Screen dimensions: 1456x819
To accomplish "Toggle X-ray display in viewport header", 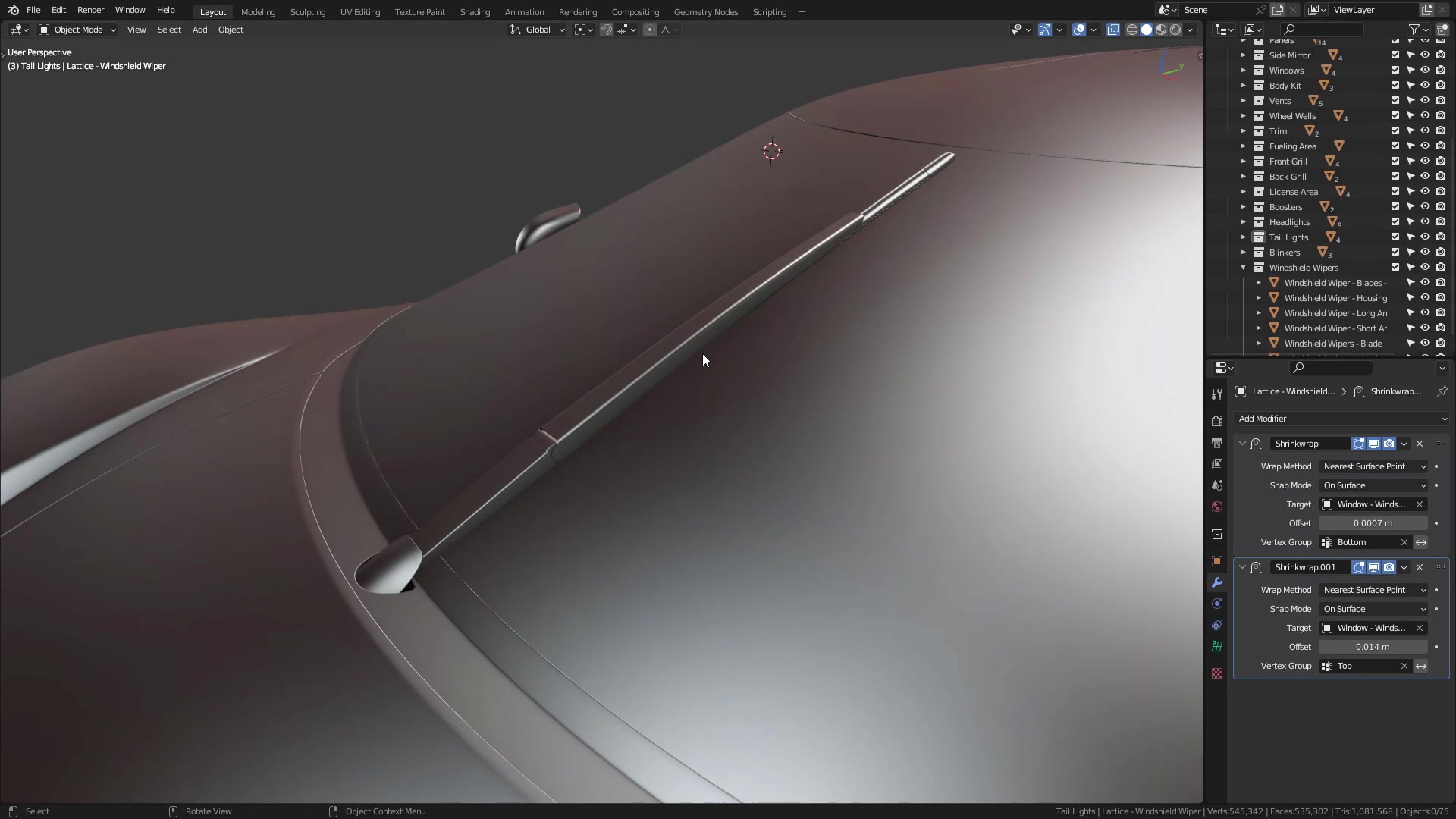I will coord(1112,30).
